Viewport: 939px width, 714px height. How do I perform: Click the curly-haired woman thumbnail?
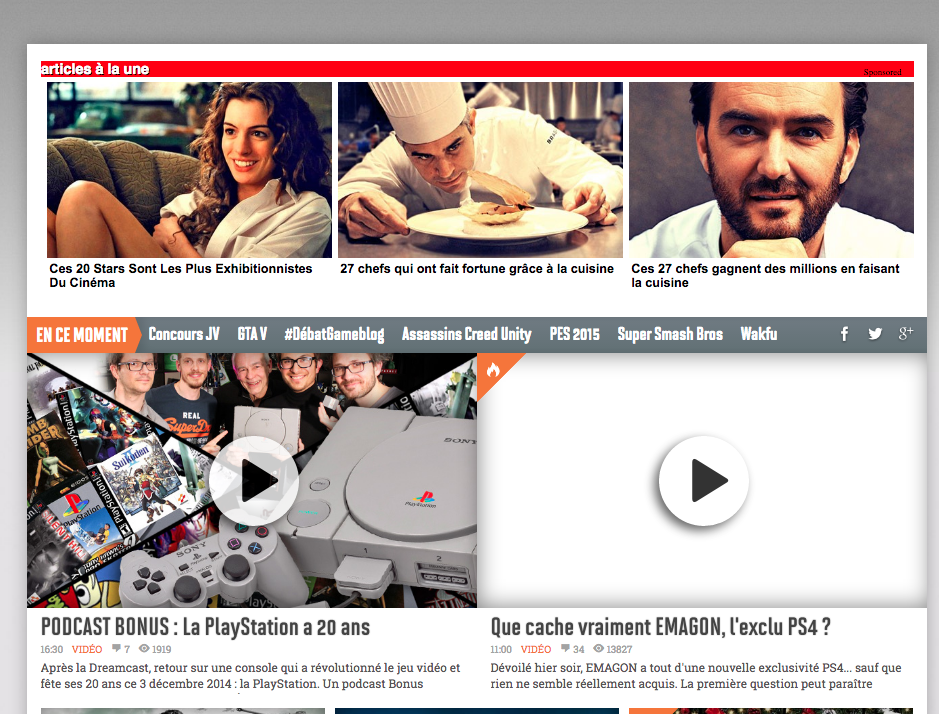(x=189, y=170)
